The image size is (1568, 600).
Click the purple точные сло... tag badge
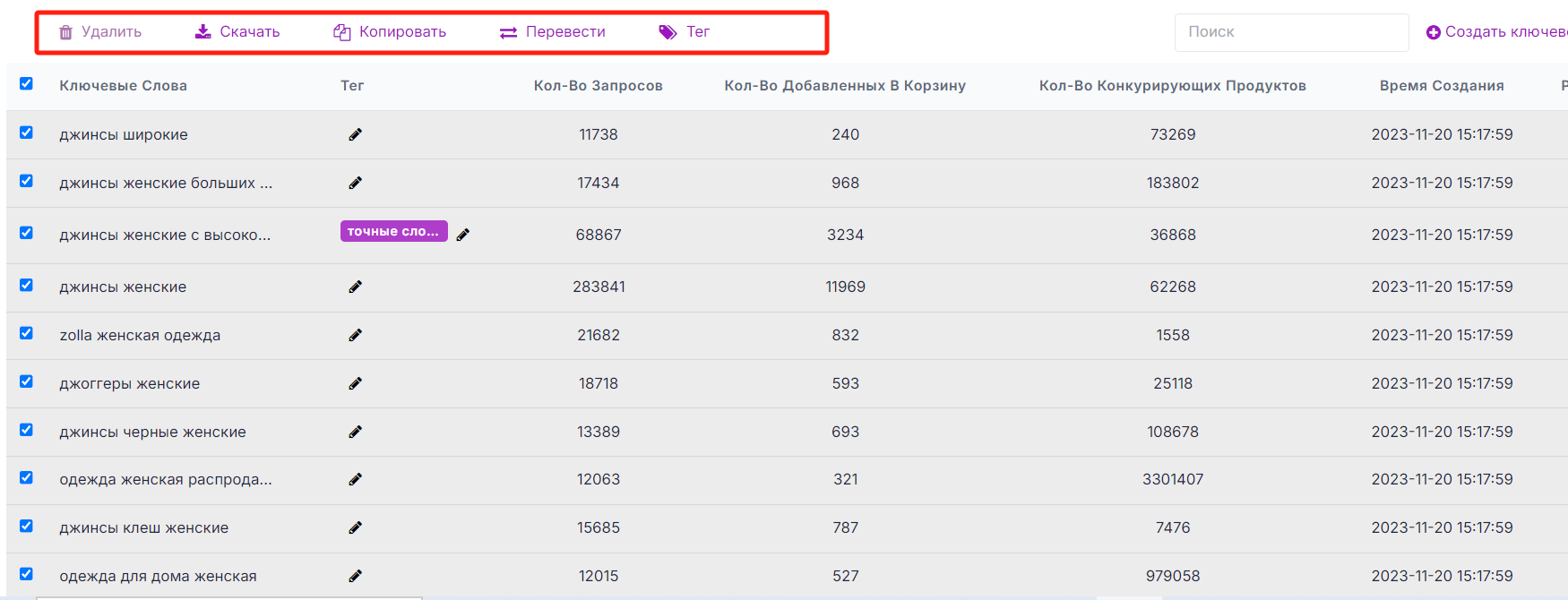(x=393, y=231)
